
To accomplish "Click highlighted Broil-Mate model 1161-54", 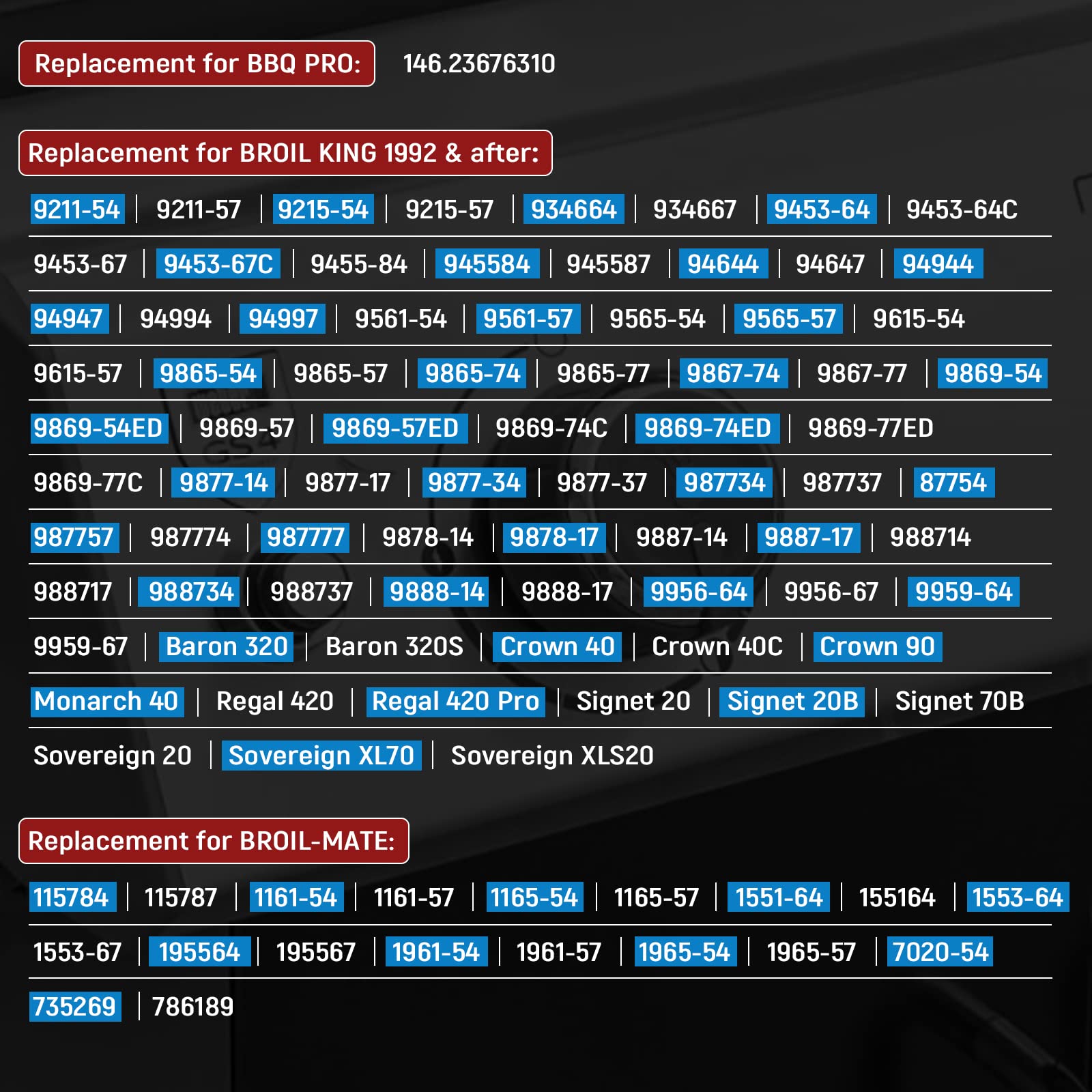I will point(296,897).
